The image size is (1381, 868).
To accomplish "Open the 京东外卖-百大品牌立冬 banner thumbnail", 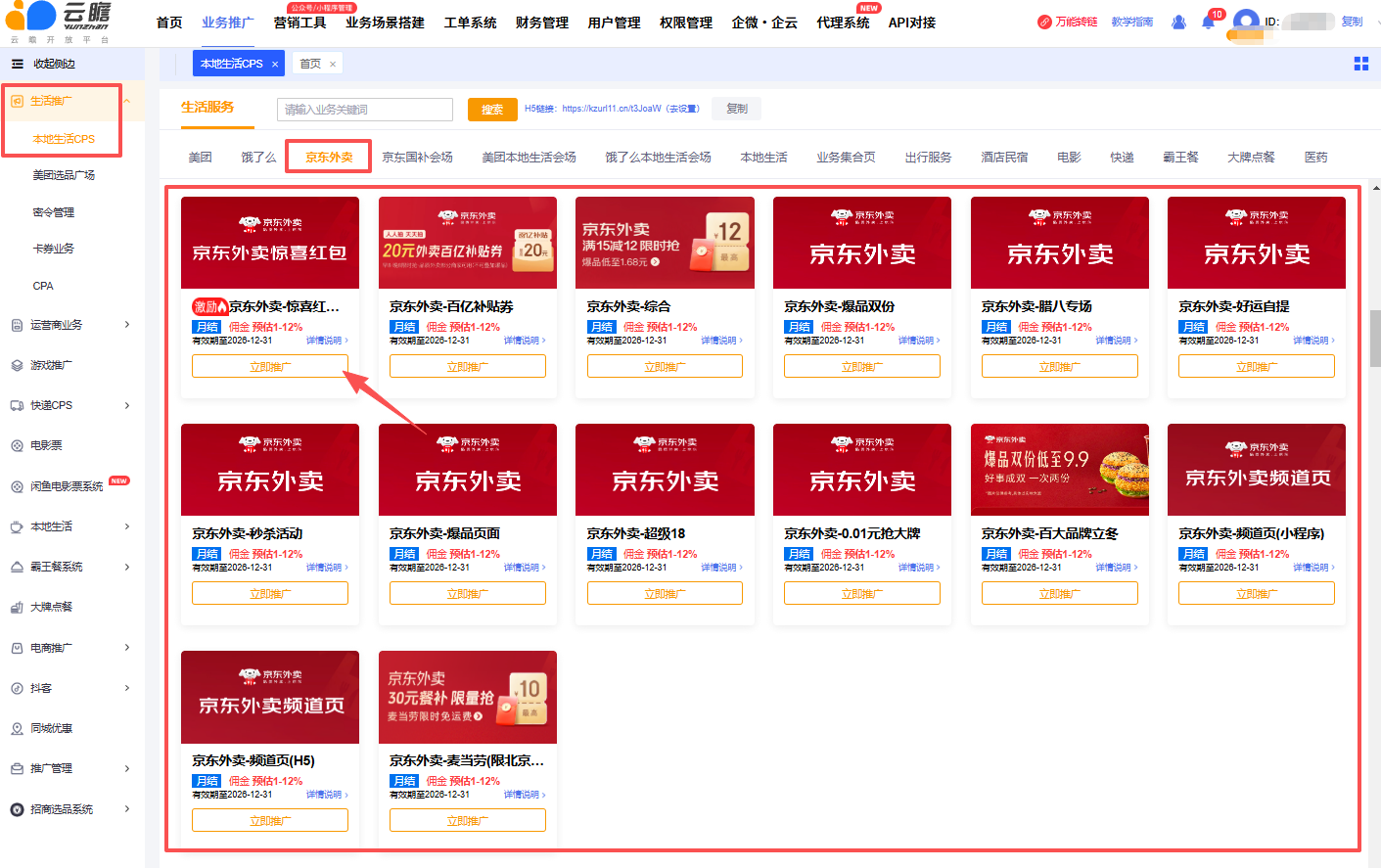I will 1059,470.
